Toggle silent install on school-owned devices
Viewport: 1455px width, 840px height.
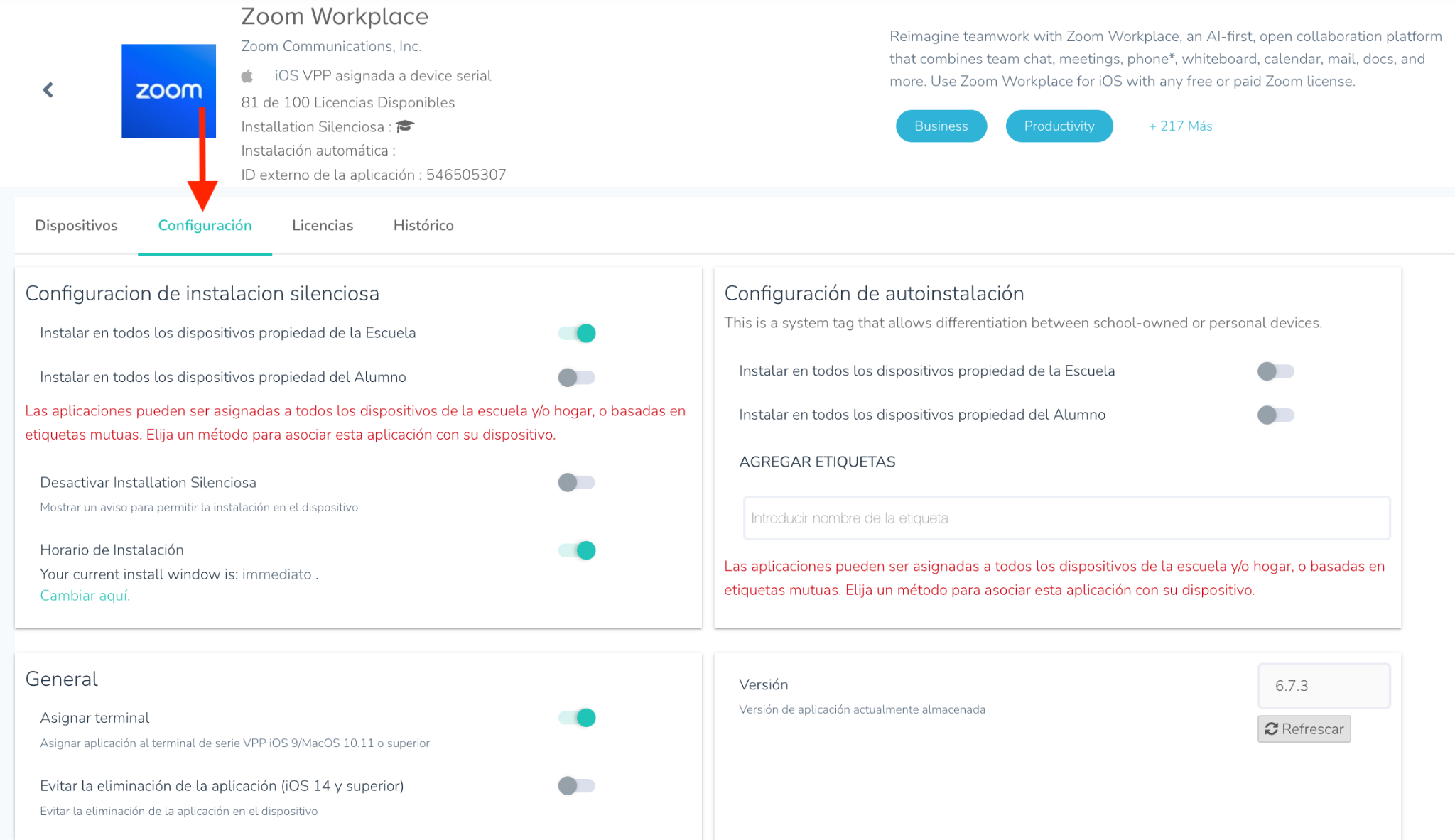[x=577, y=333]
